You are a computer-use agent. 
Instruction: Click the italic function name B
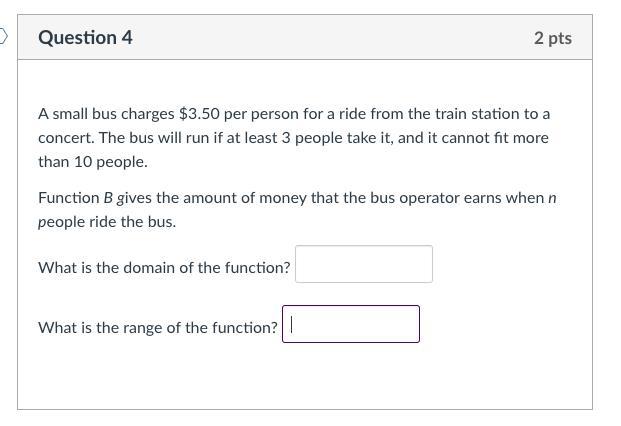(x=108, y=198)
